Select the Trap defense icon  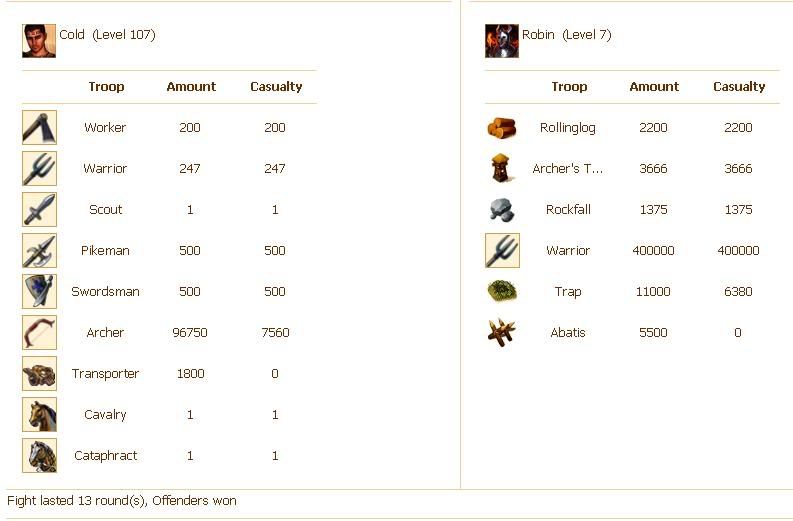pos(502,292)
